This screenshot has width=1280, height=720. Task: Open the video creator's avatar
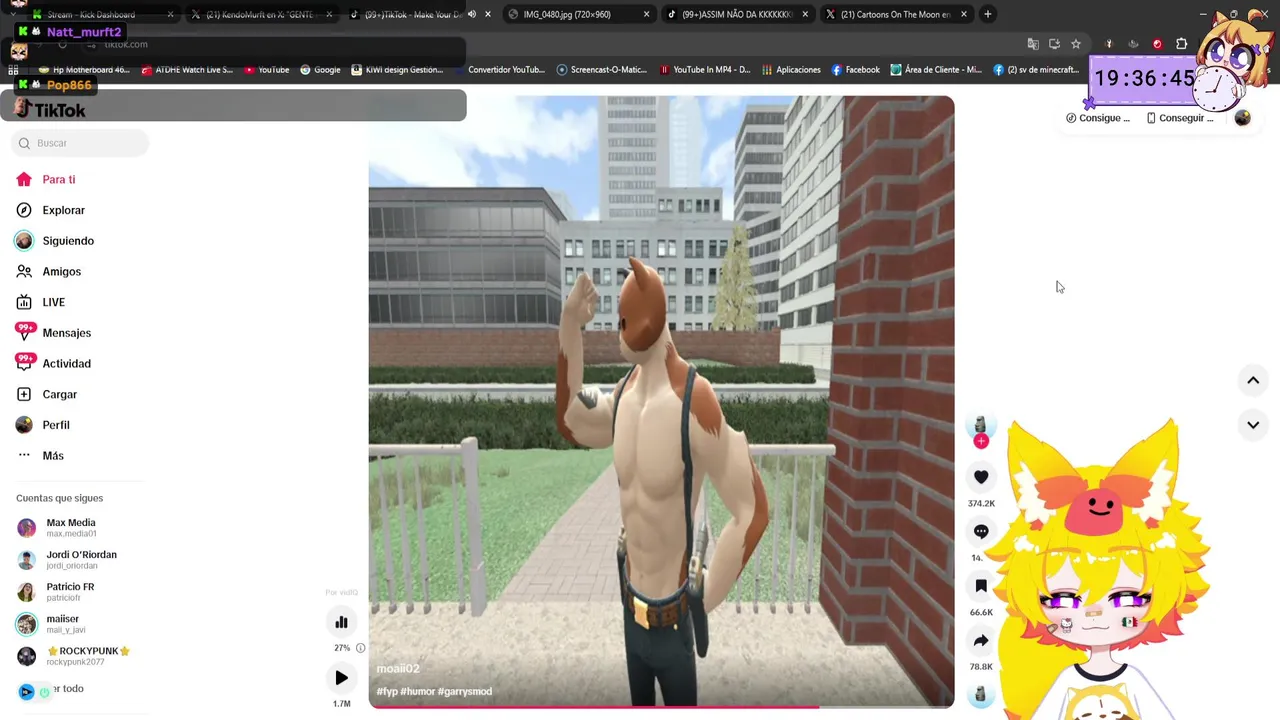coord(981,426)
